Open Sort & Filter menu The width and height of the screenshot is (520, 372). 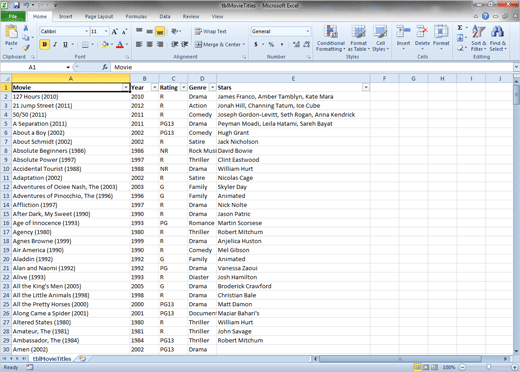click(479, 38)
